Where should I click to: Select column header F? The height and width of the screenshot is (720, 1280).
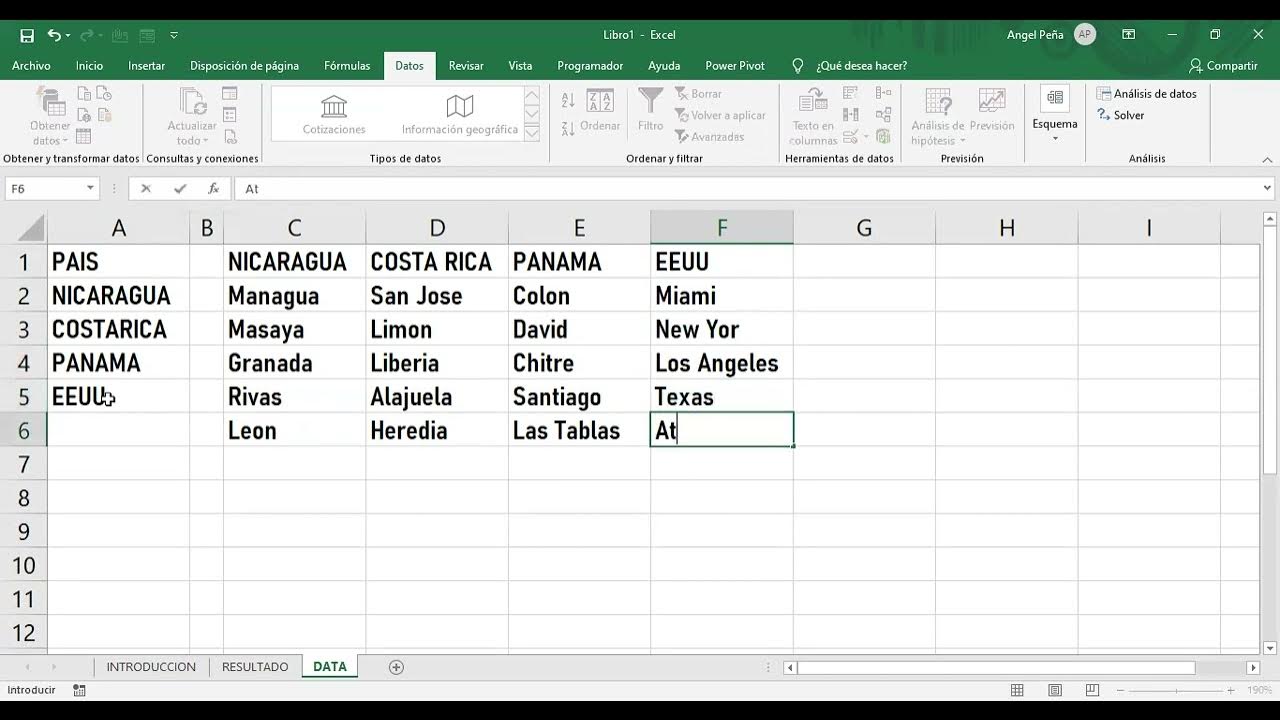pos(722,228)
